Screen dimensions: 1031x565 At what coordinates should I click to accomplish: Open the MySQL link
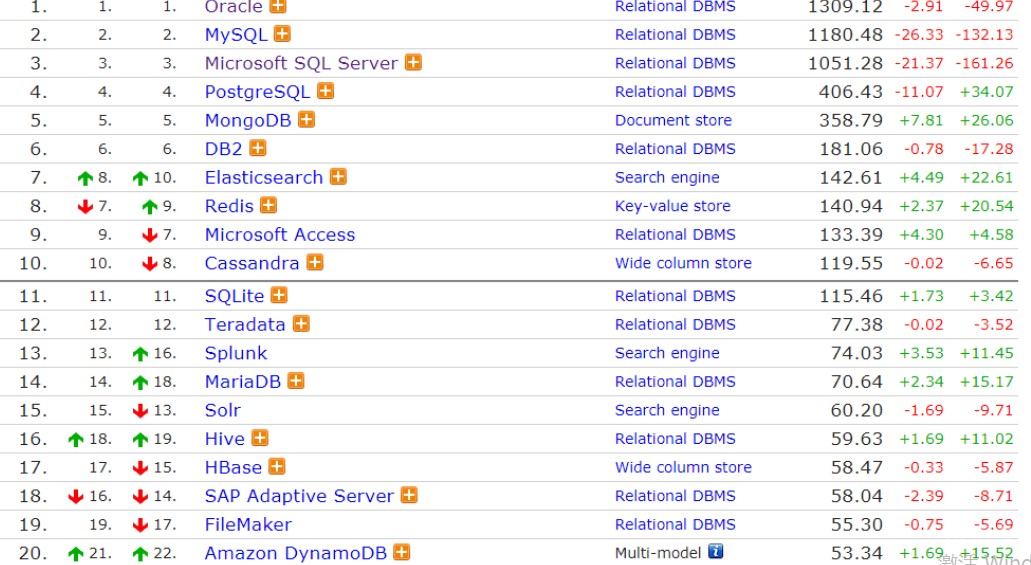(x=236, y=35)
